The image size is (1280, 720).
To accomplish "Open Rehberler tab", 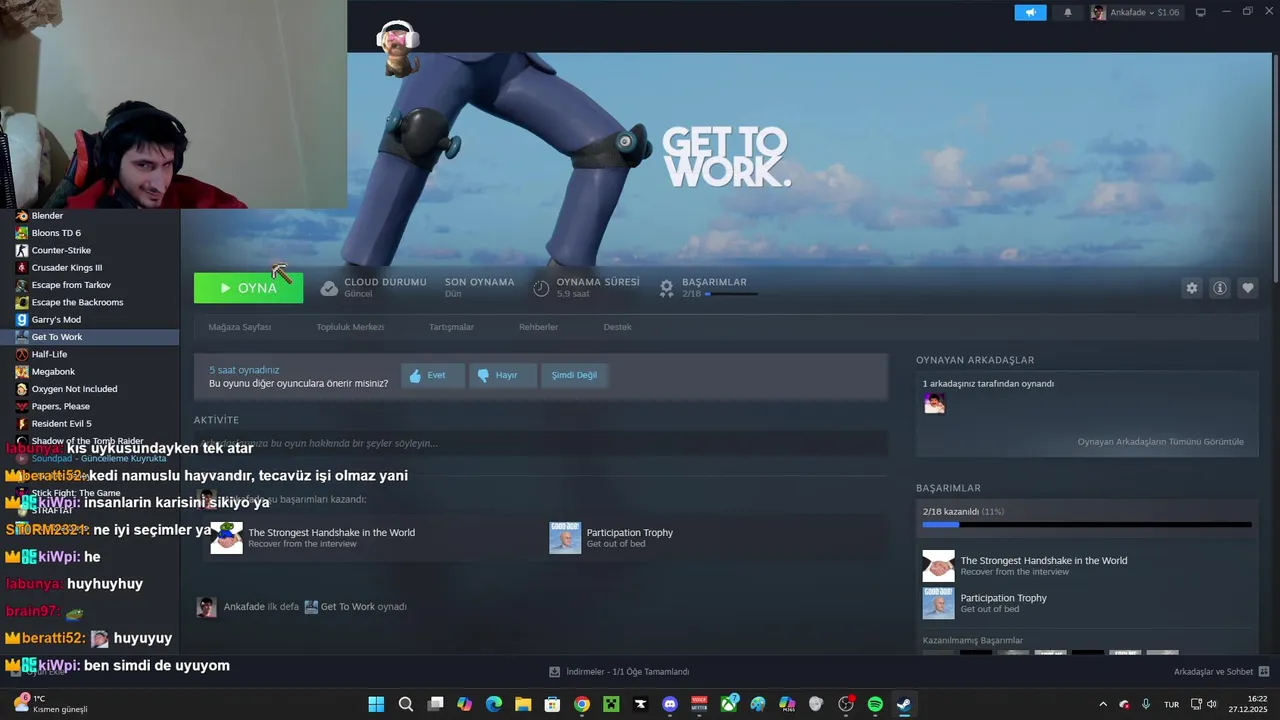I will click(538, 327).
